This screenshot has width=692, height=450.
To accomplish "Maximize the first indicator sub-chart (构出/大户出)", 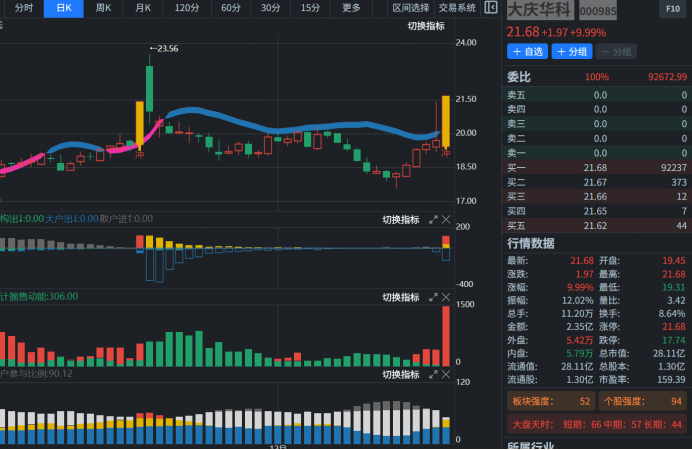I will tap(433, 219).
